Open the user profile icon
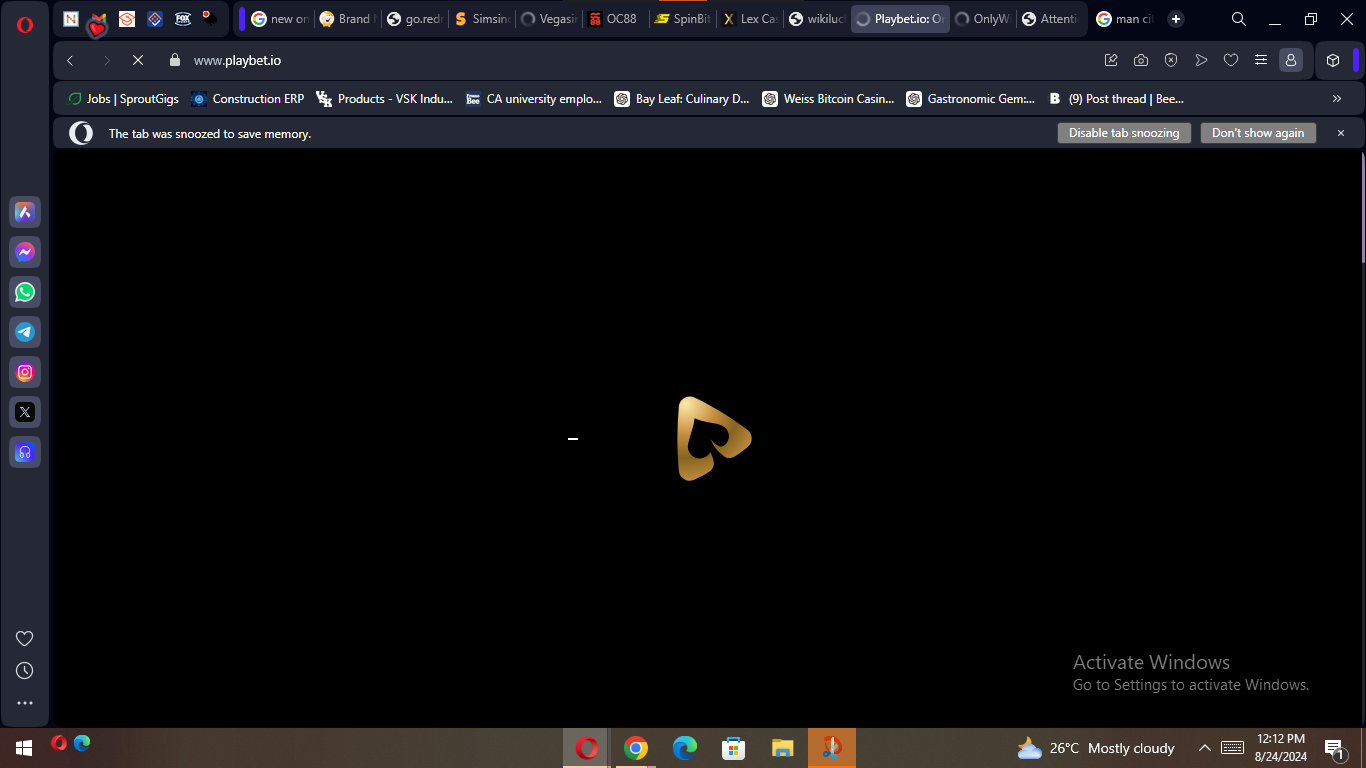The height and width of the screenshot is (768, 1366). coord(1291,60)
